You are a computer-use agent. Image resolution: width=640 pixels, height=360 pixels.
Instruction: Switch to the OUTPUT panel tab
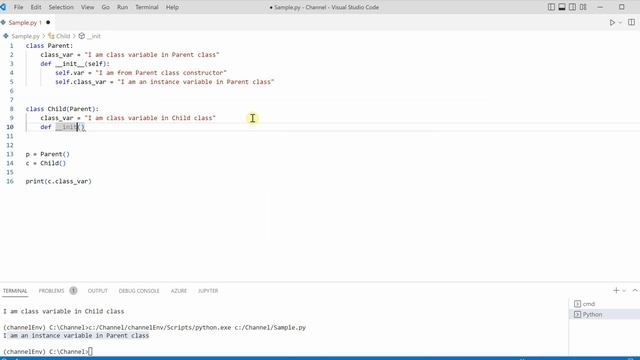click(x=98, y=291)
